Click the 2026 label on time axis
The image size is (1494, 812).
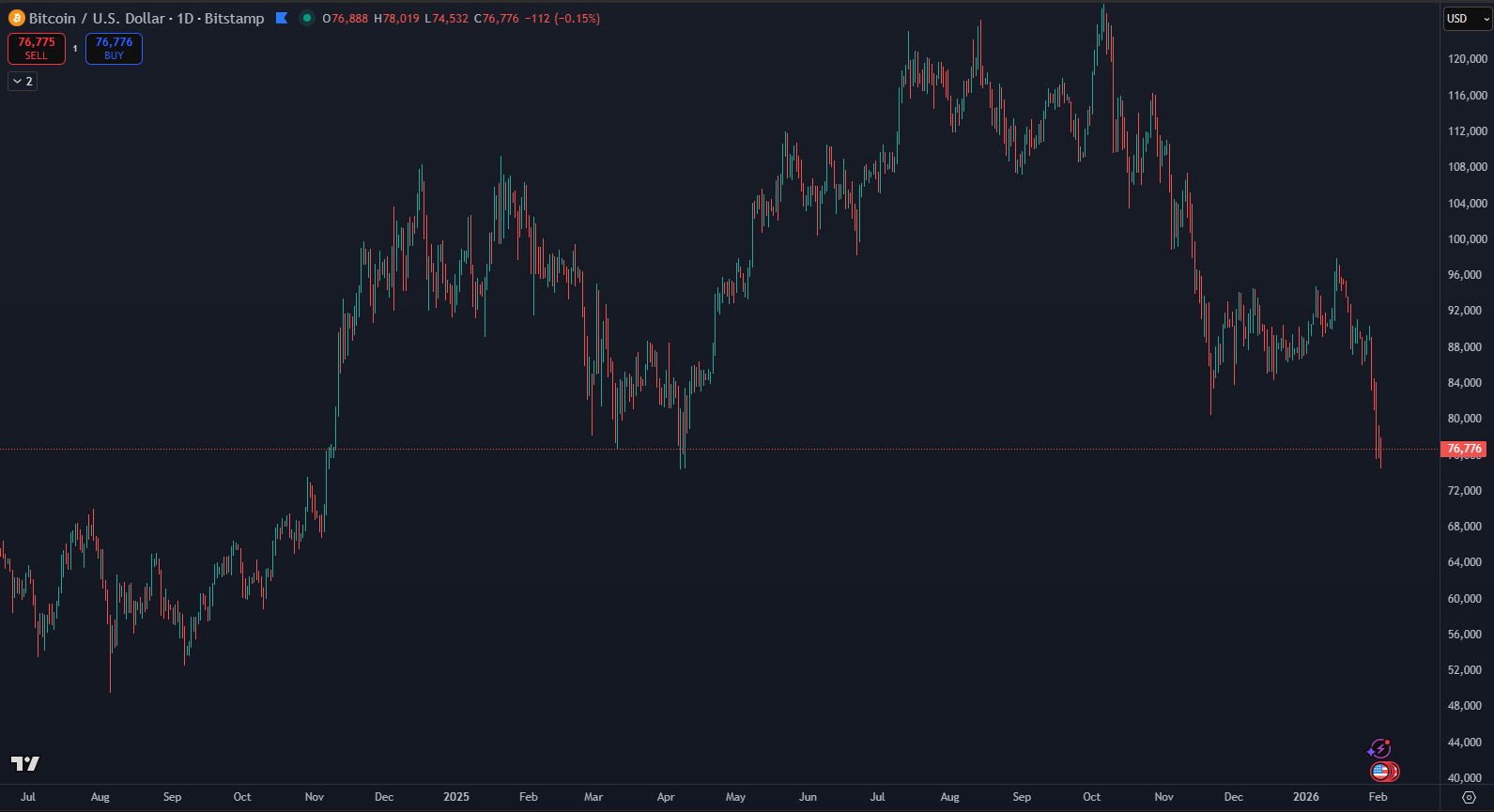pos(1305,797)
